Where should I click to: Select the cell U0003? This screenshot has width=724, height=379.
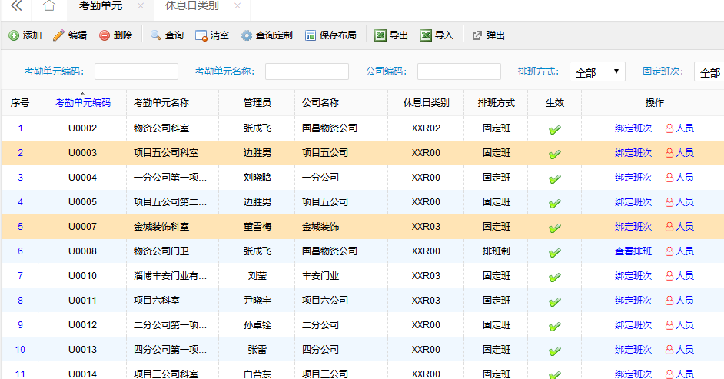point(83,153)
